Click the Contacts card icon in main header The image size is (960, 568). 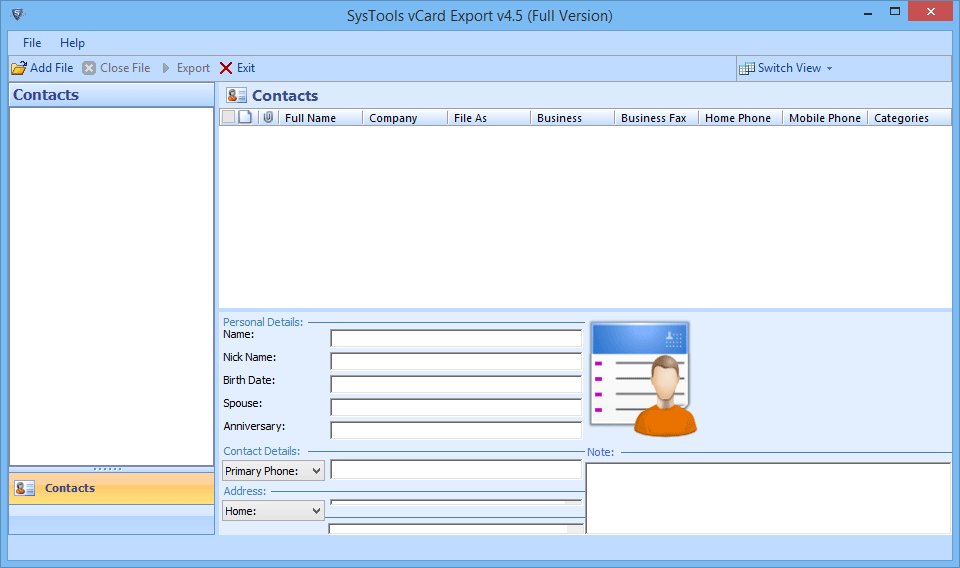point(236,95)
